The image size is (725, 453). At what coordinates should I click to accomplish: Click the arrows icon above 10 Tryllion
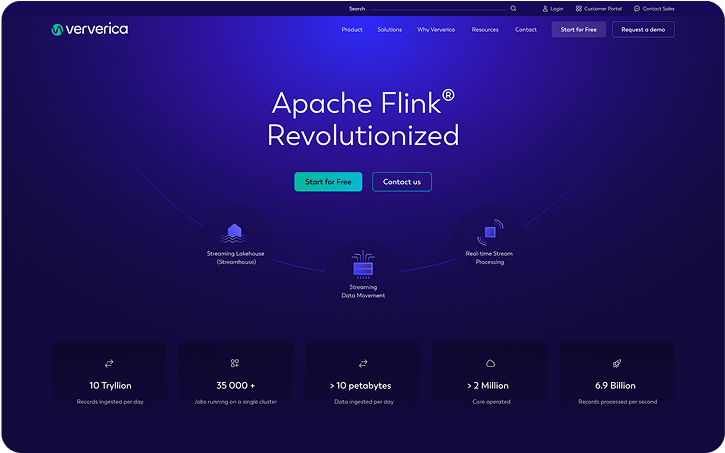109,364
